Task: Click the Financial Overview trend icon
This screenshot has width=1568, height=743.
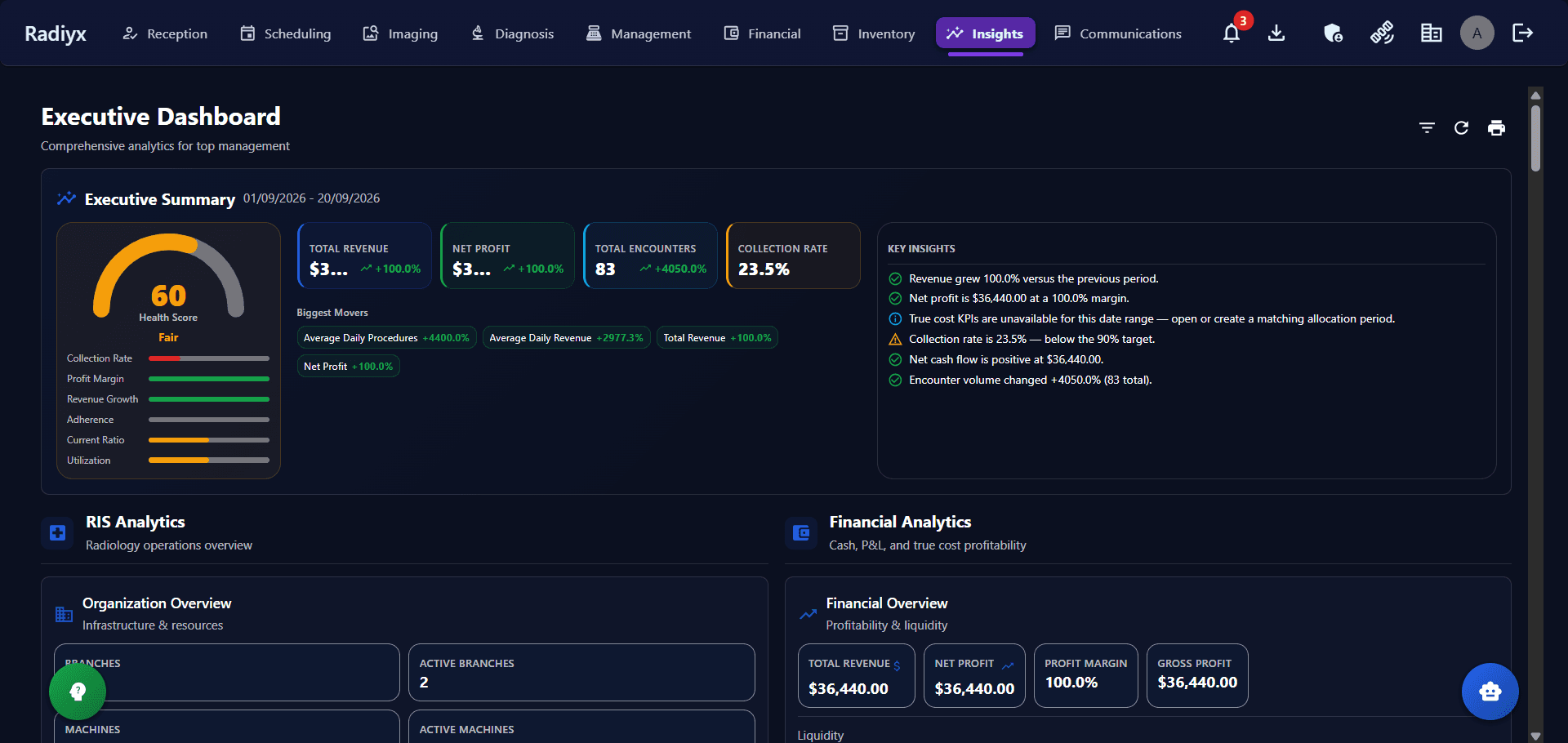Action: 808,614
